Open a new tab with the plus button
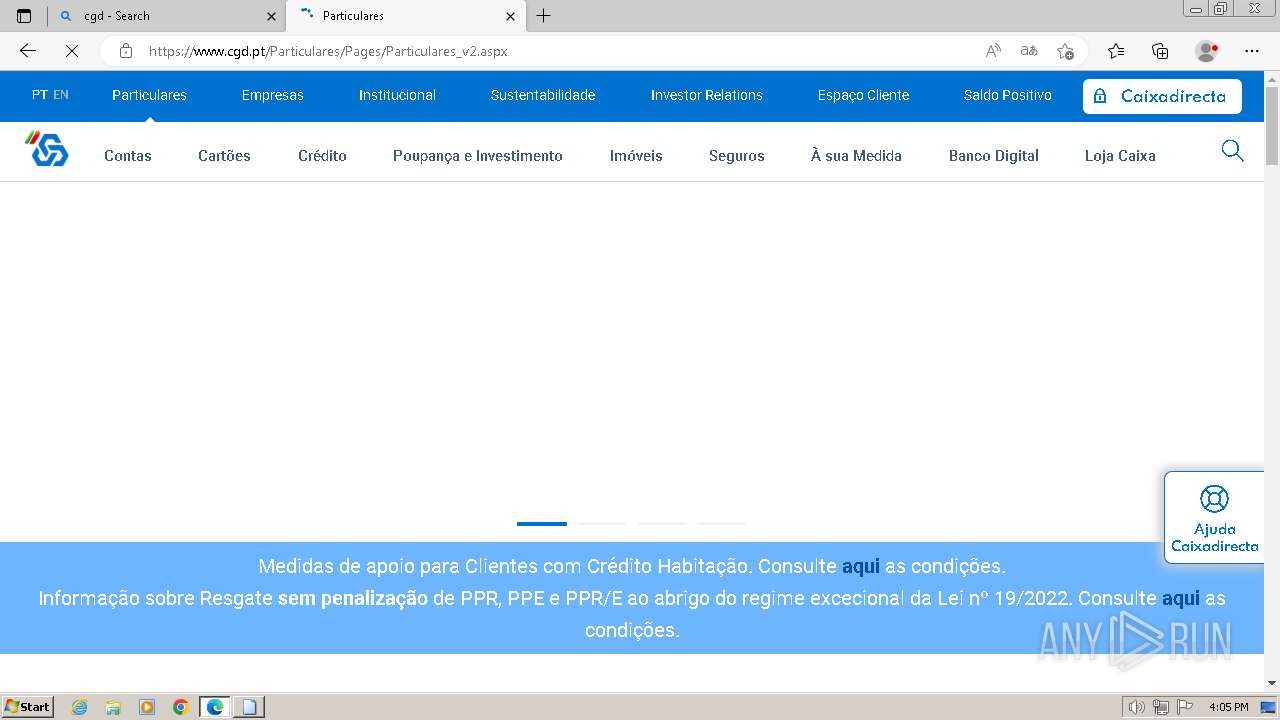The height and width of the screenshot is (720, 1280). [543, 16]
